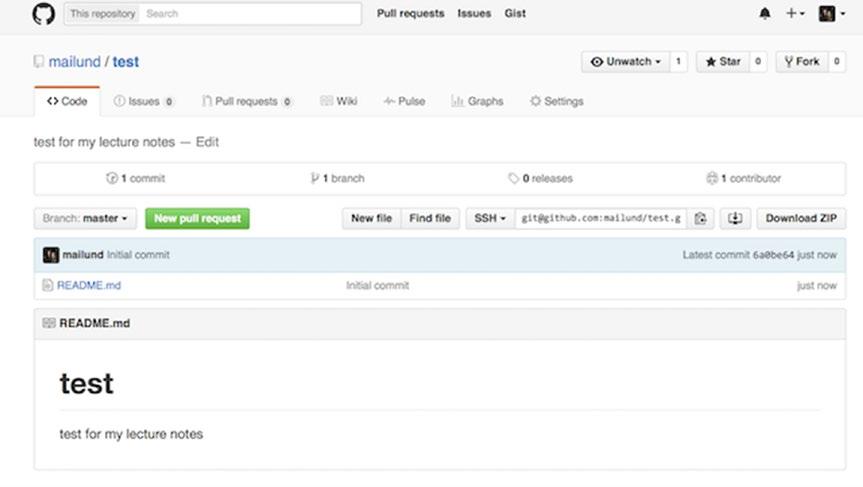Click the README.md preview panel header
Screen dimensions: 863x487
(440, 323)
